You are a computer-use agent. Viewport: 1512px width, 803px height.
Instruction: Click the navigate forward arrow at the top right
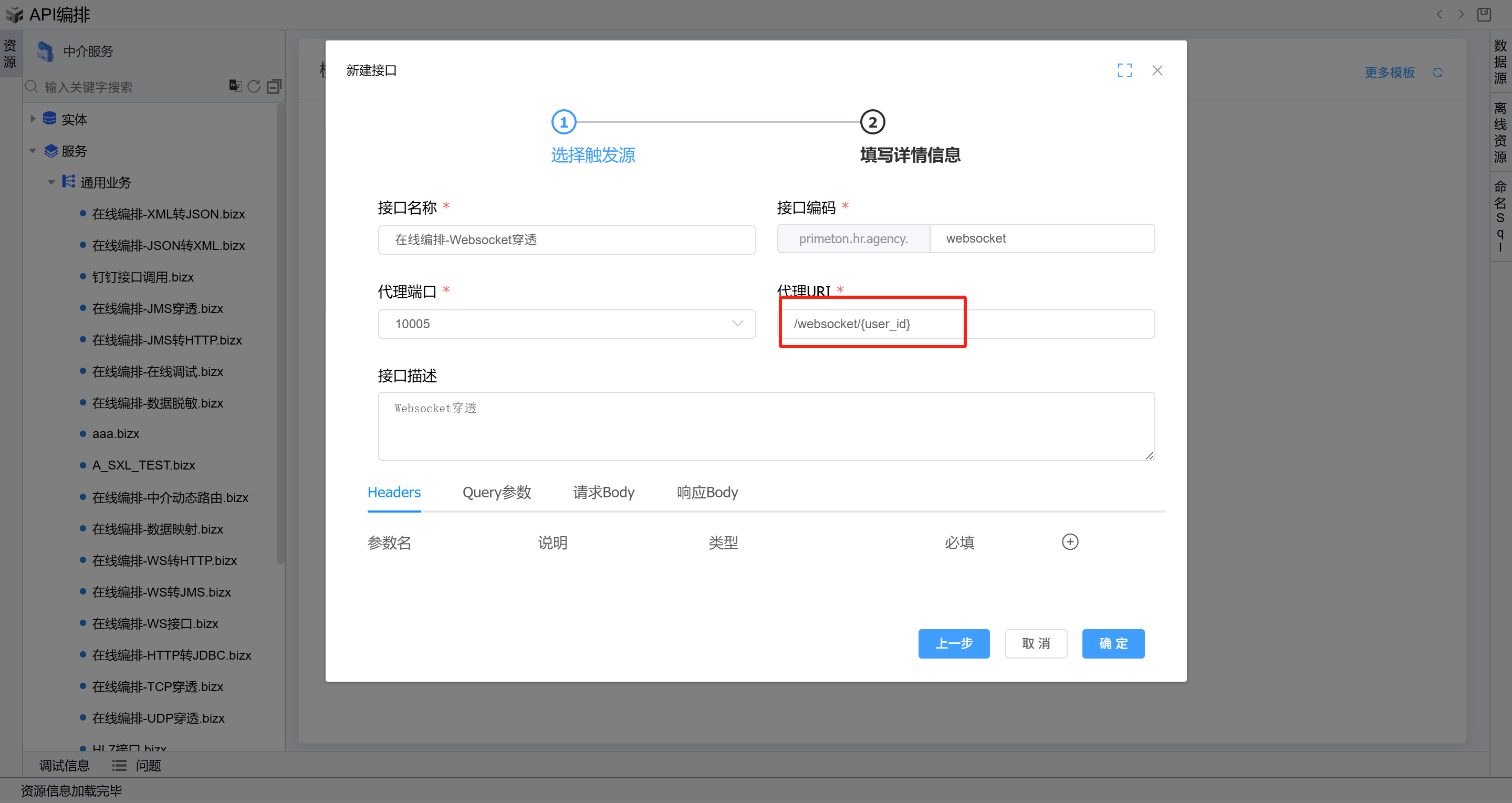(x=1461, y=14)
